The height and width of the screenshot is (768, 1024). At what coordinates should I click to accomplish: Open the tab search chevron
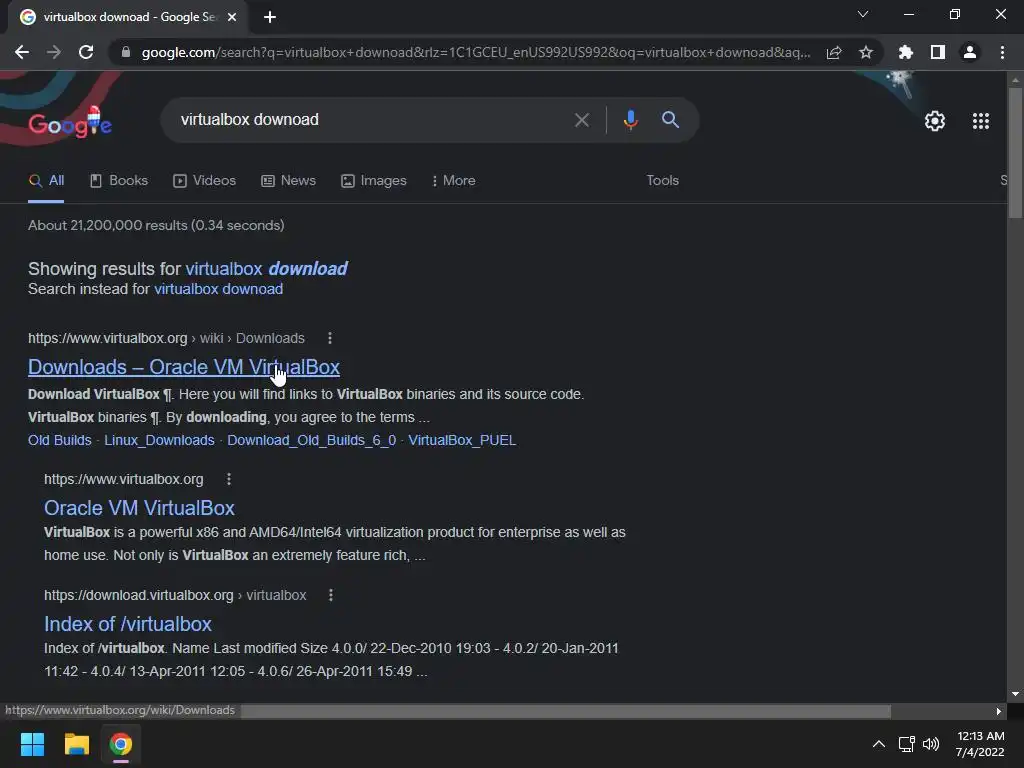pos(863,14)
